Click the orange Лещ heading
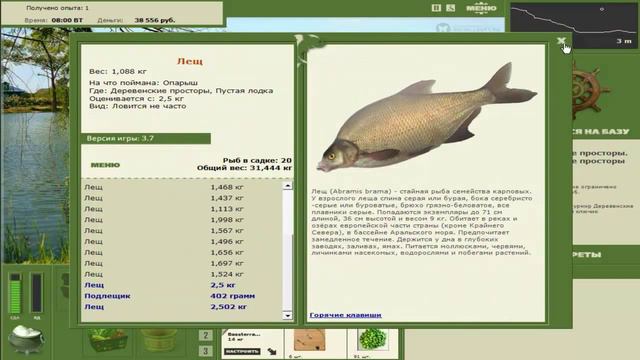640x360 pixels. (190, 61)
